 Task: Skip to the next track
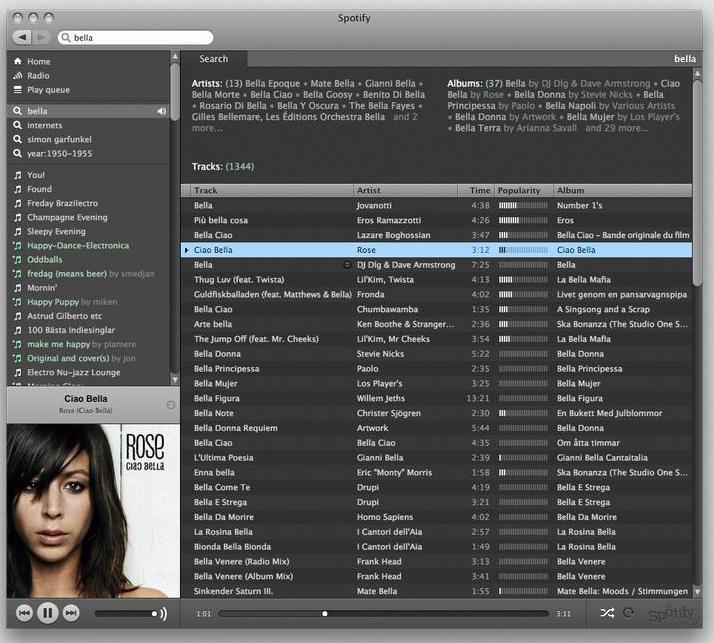tap(71, 613)
